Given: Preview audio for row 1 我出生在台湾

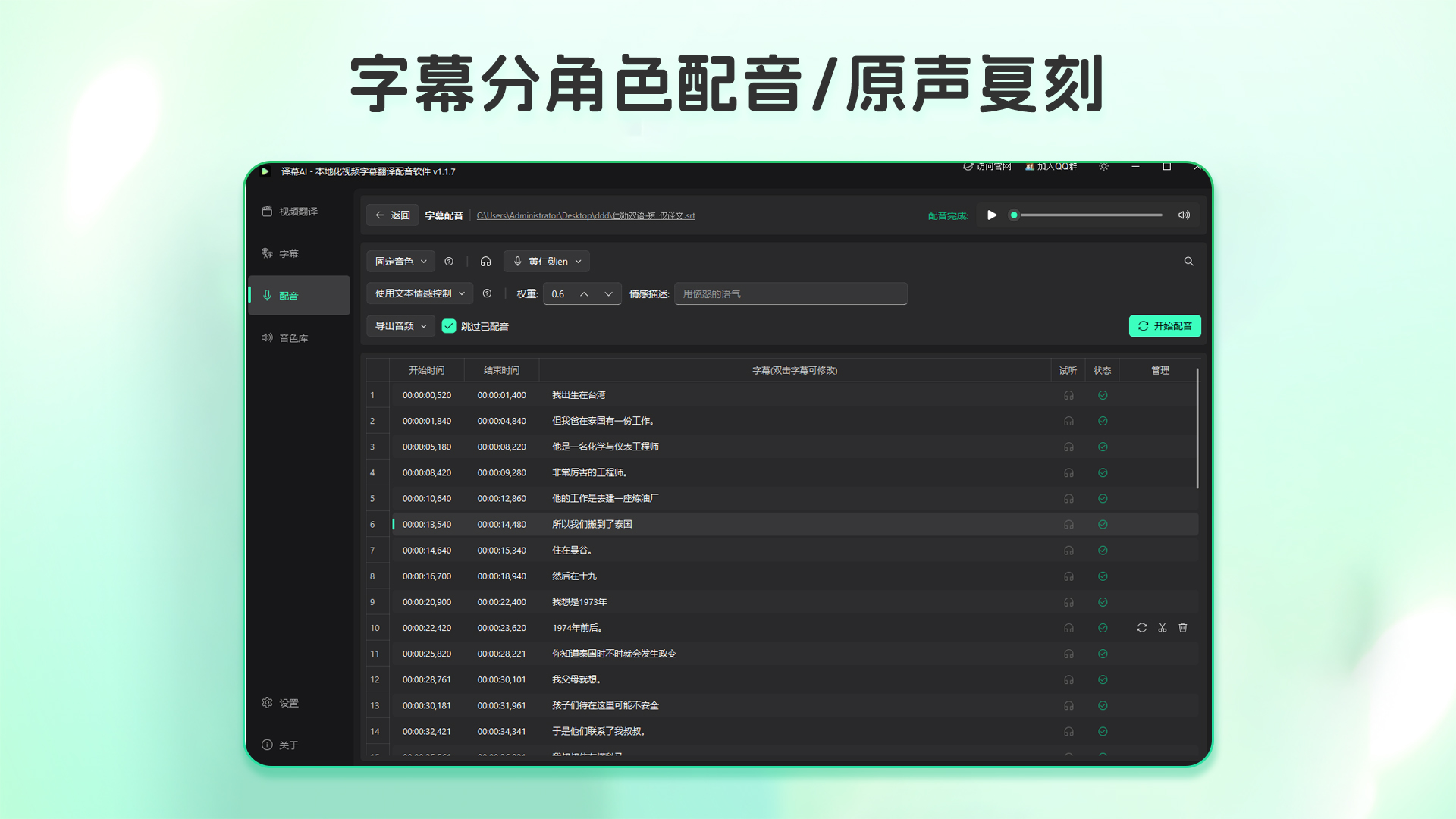Looking at the screenshot, I should click(x=1068, y=395).
